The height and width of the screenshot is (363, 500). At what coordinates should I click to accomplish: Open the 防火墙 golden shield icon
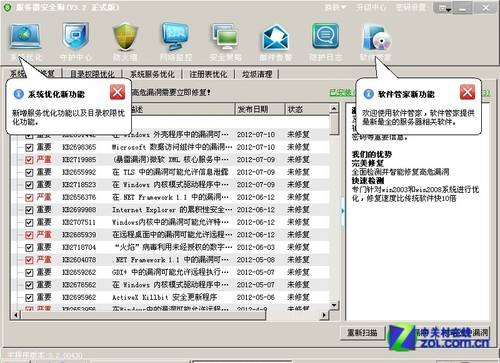coord(125,36)
